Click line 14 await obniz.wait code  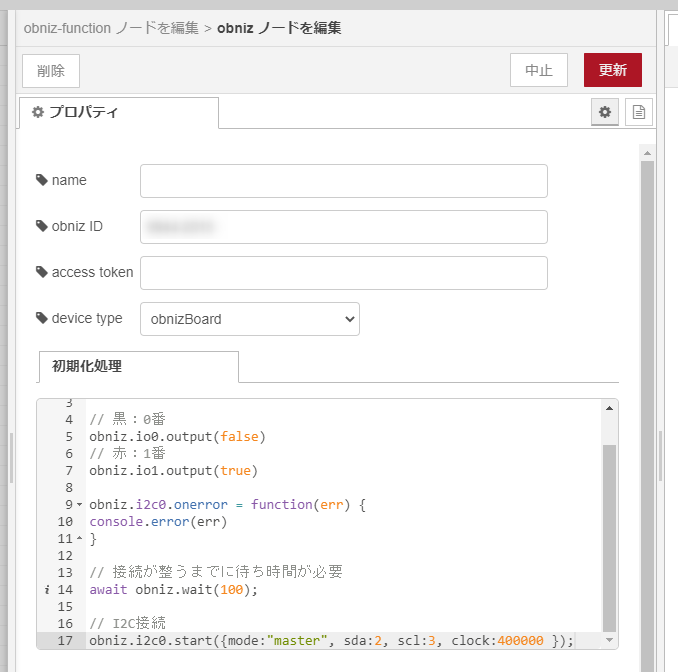tap(173, 590)
